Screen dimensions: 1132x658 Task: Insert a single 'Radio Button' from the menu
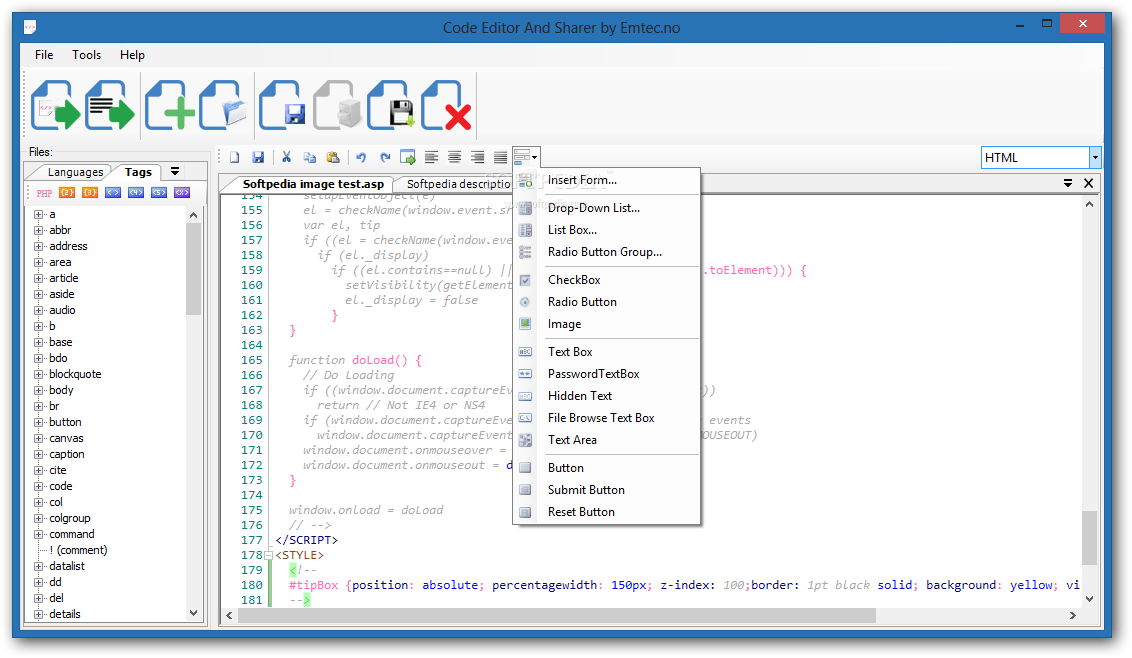606,302
